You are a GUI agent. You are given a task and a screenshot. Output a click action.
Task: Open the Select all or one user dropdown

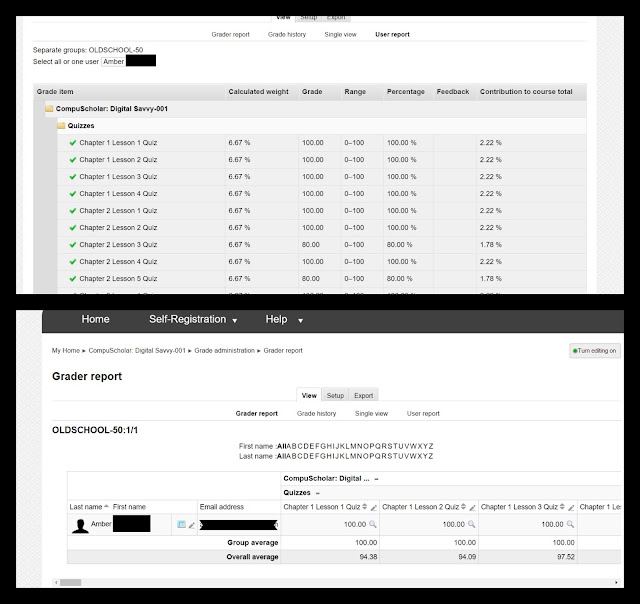(129, 61)
